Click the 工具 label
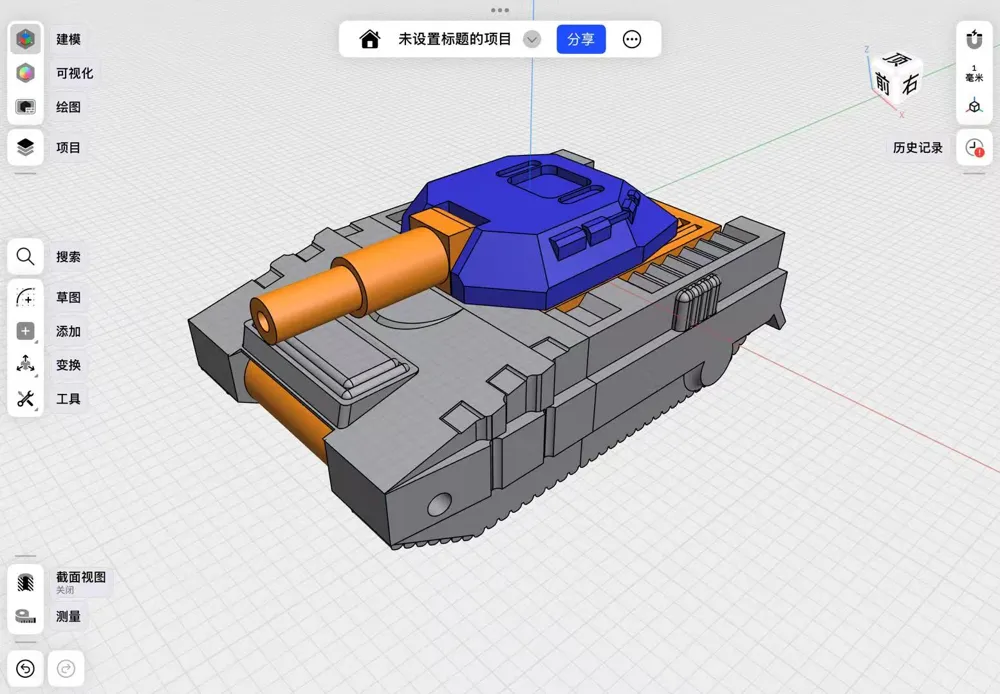 (x=68, y=399)
